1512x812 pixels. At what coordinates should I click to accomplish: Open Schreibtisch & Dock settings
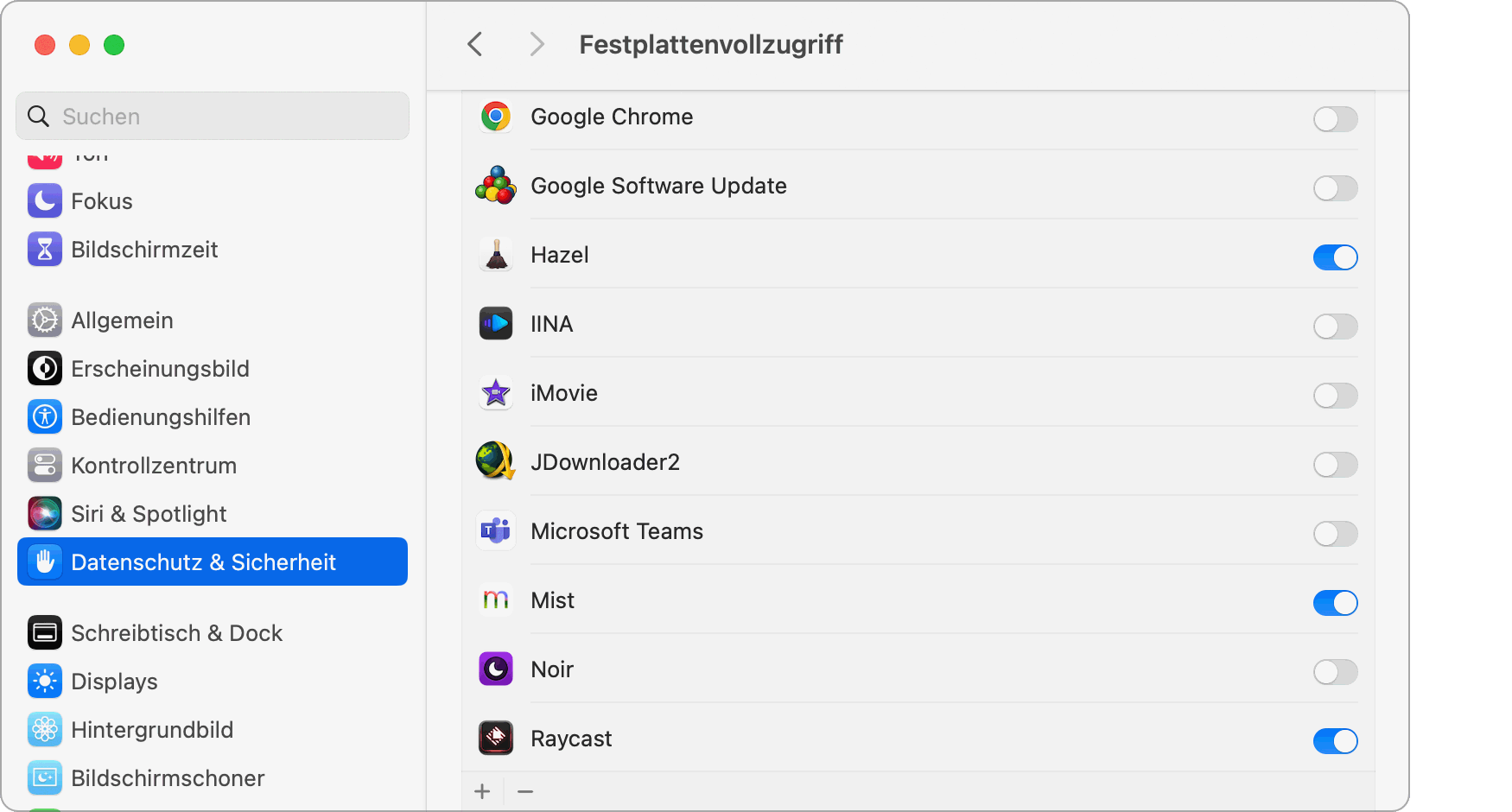213,633
